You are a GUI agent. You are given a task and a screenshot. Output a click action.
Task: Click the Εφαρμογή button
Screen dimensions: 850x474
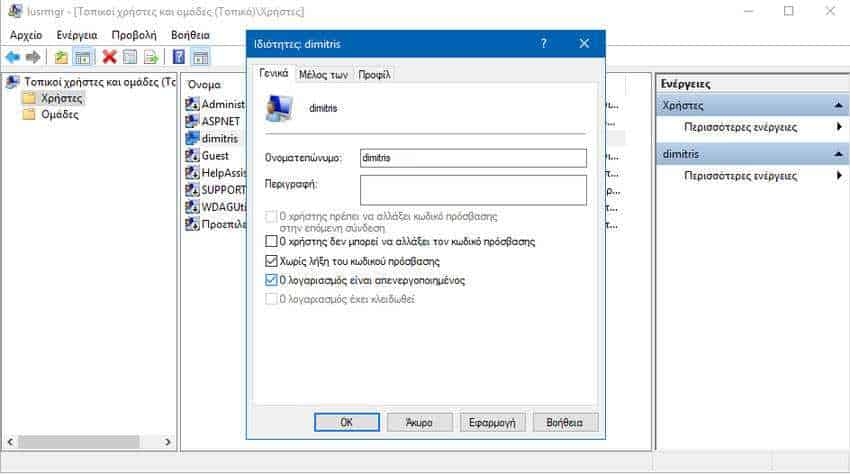pos(492,422)
